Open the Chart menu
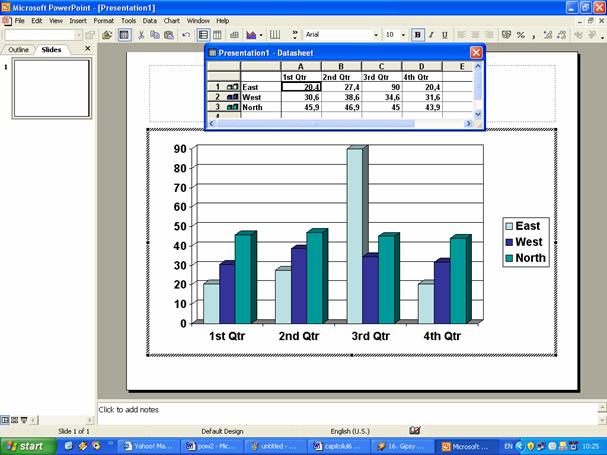This screenshot has width=607, height=455. (172, 20)
